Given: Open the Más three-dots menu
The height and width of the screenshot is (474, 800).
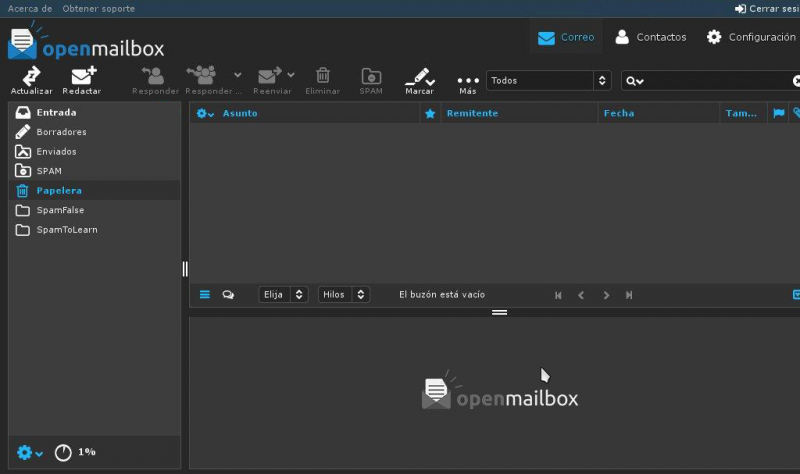Looking at the screenshot, I should click(x=468, y=84).
